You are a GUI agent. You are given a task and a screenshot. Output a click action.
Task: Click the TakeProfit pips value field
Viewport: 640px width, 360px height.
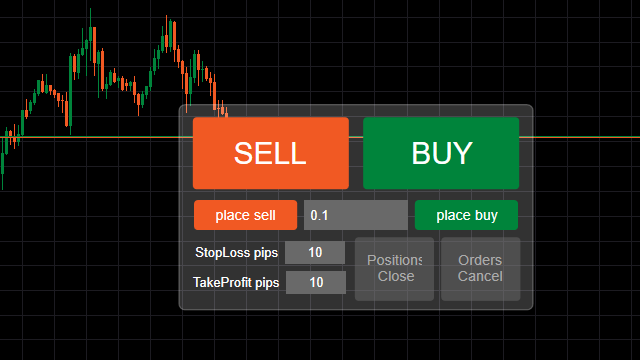click(x=316, y=282)
